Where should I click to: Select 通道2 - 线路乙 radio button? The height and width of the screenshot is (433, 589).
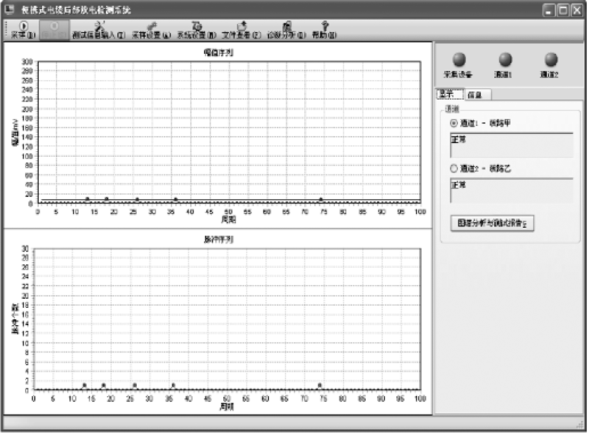pos(454,169)
